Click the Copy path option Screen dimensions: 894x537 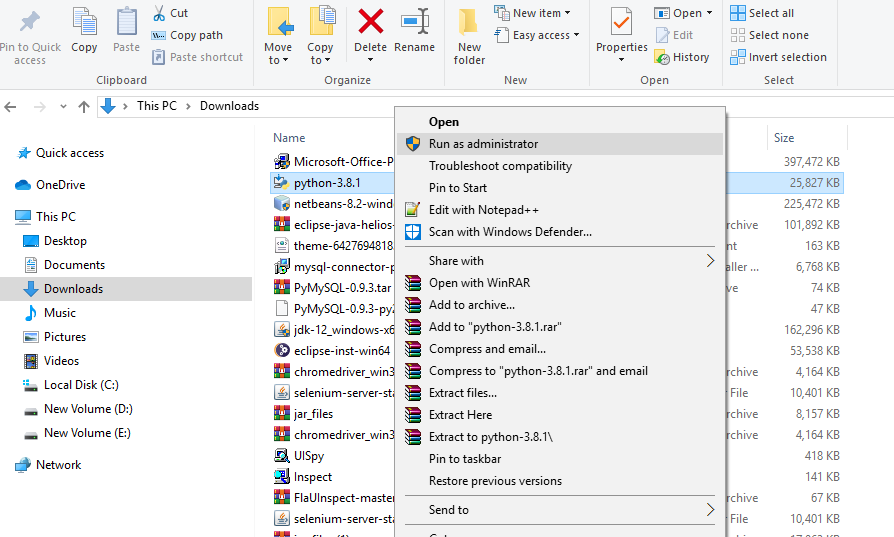[x=187, y=35]
